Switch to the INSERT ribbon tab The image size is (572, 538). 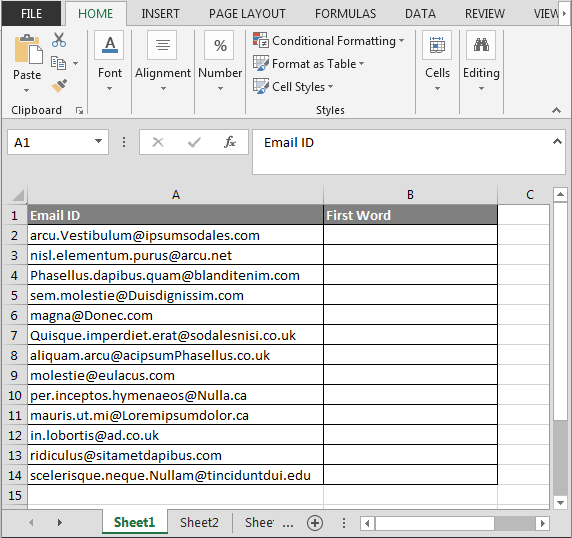pos(160,14)
